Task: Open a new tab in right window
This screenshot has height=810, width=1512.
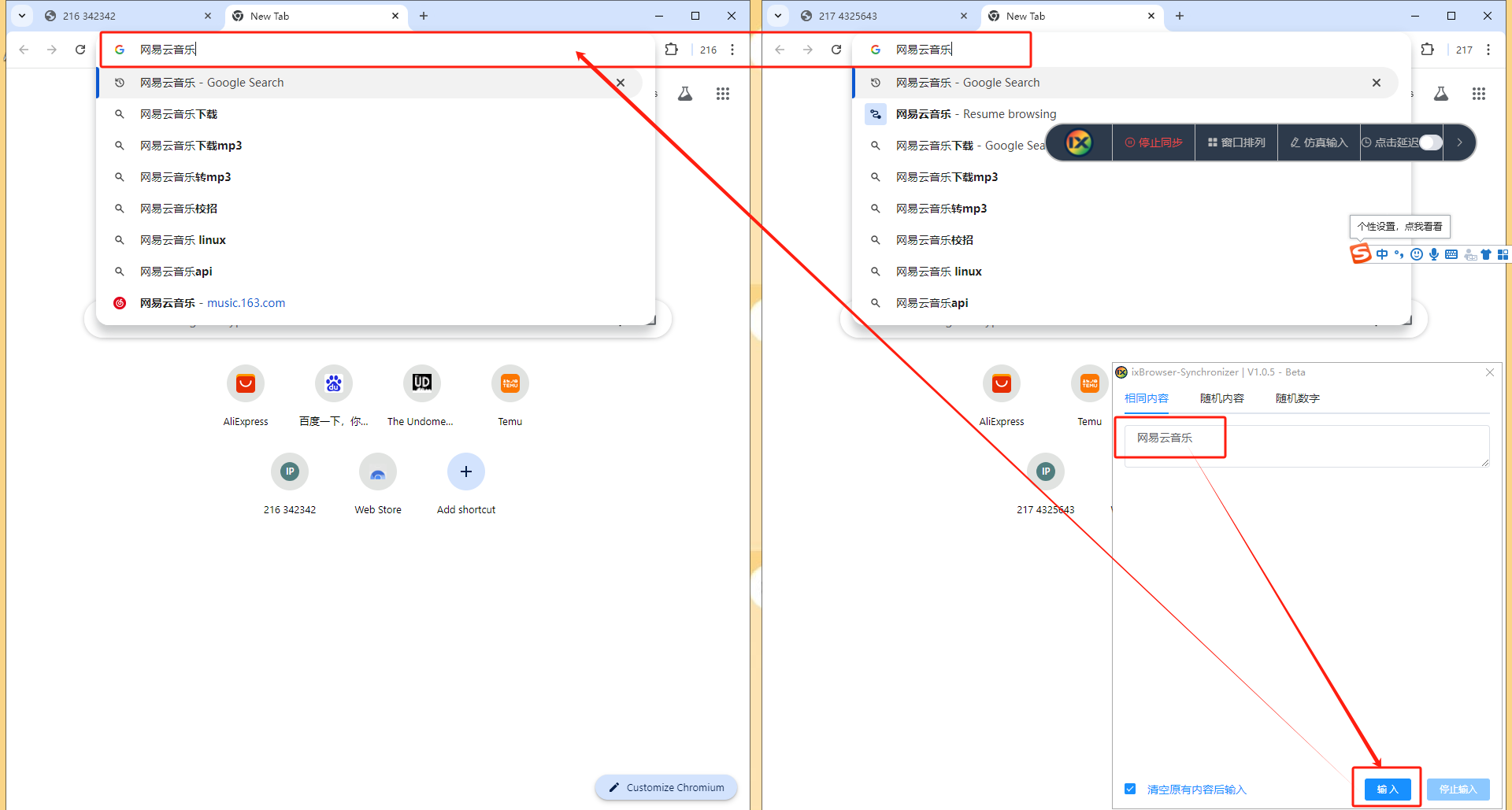Action: [x=1180, y=16]
